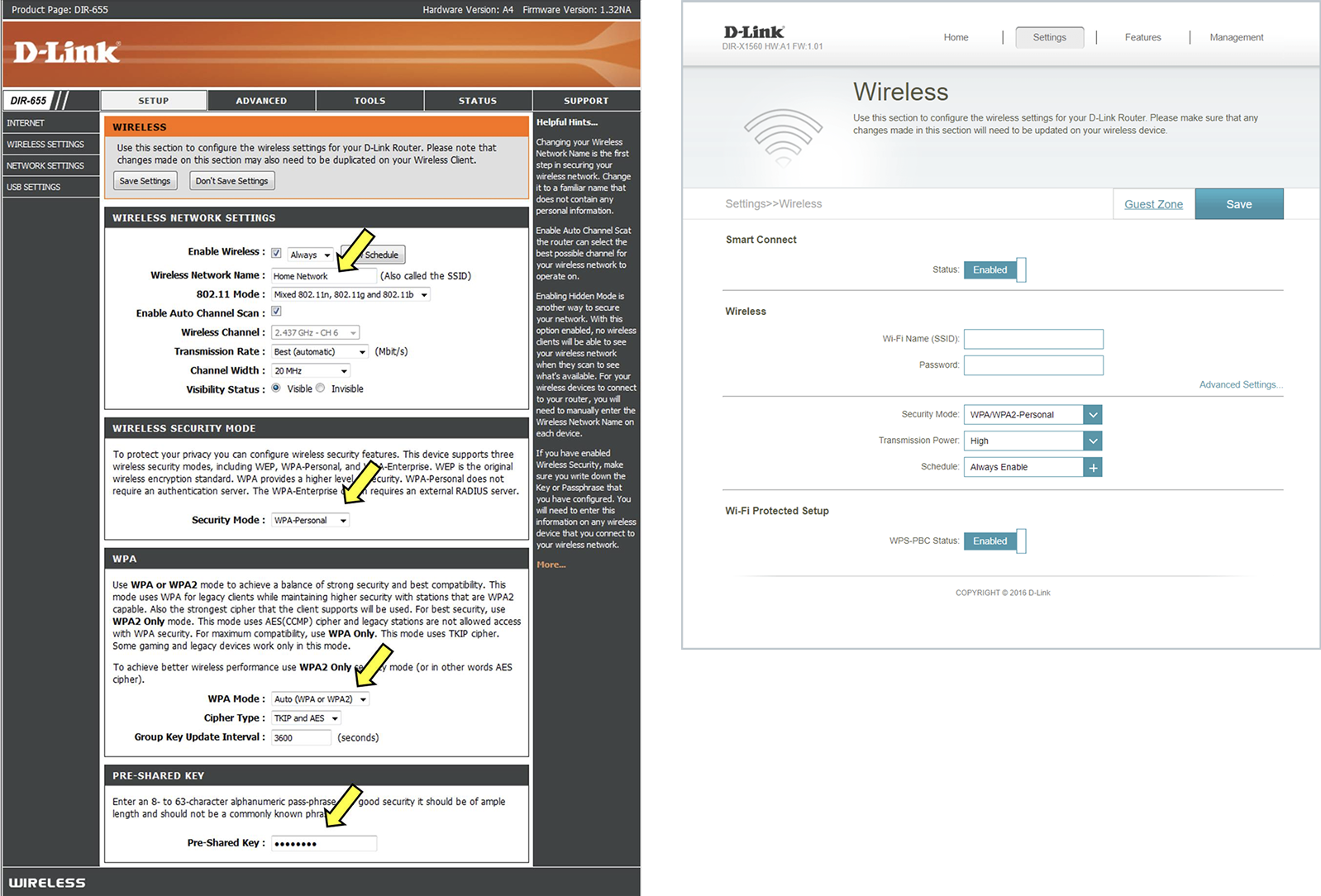Disable the WPS-PBC Status switch
This screenshot has width=1321, height=896.
coord(994,541)
